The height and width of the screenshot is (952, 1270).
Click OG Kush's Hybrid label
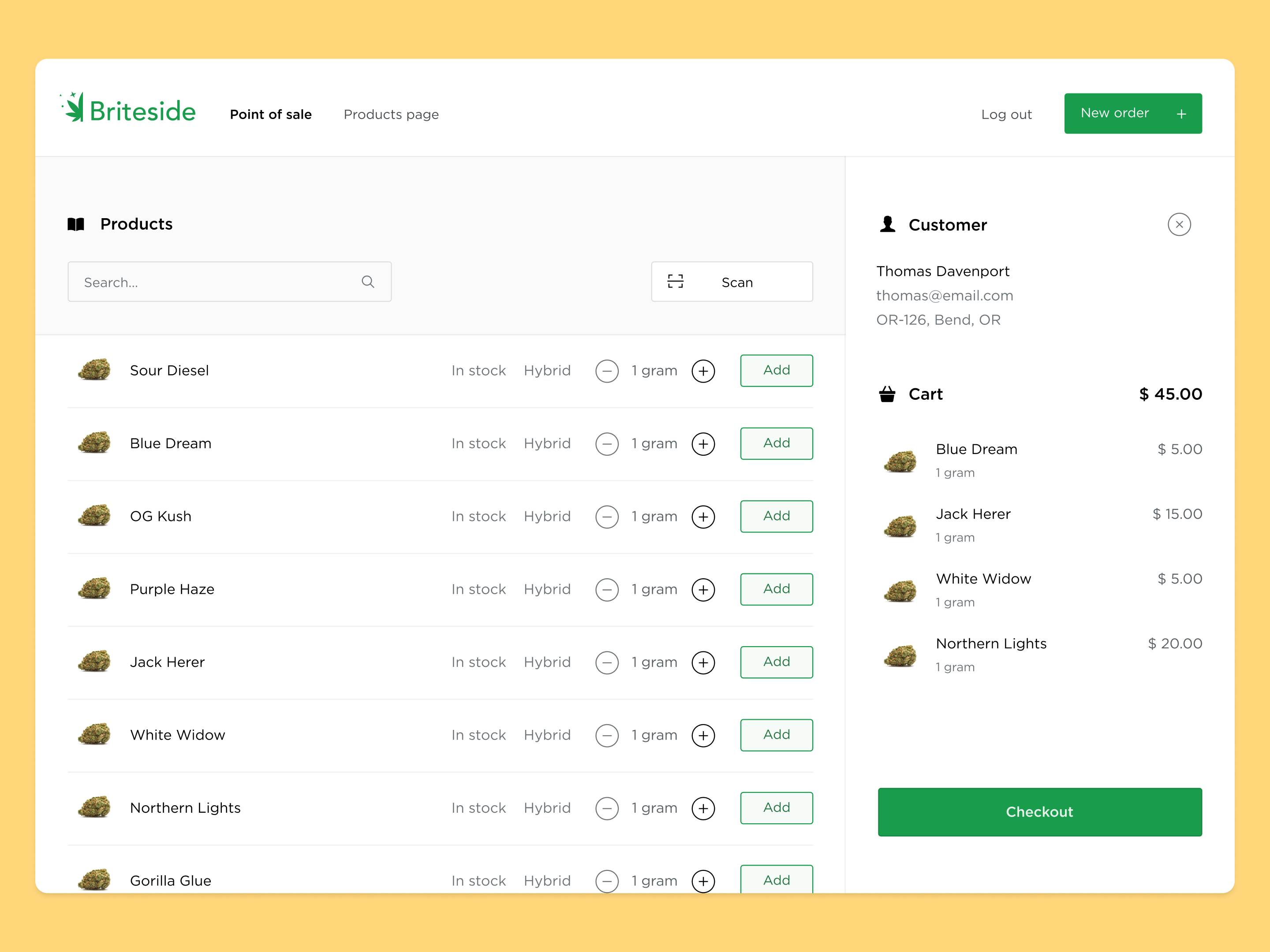pos(547,517)
